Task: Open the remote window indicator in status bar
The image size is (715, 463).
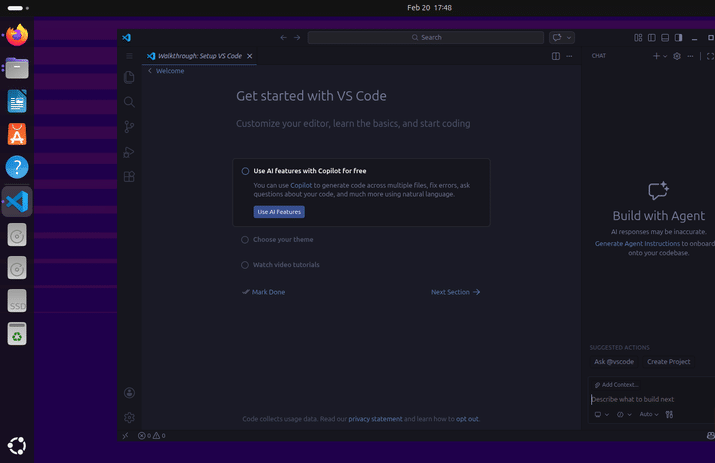Action: [x=125, y=436]
